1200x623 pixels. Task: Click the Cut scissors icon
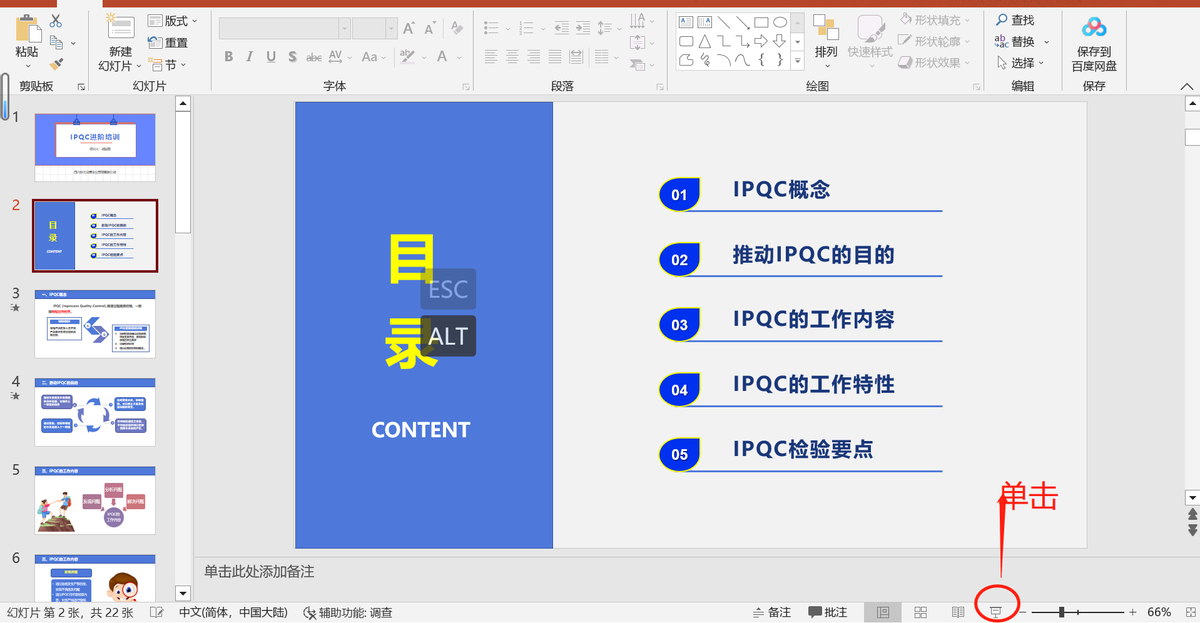(x=54, y=20)
